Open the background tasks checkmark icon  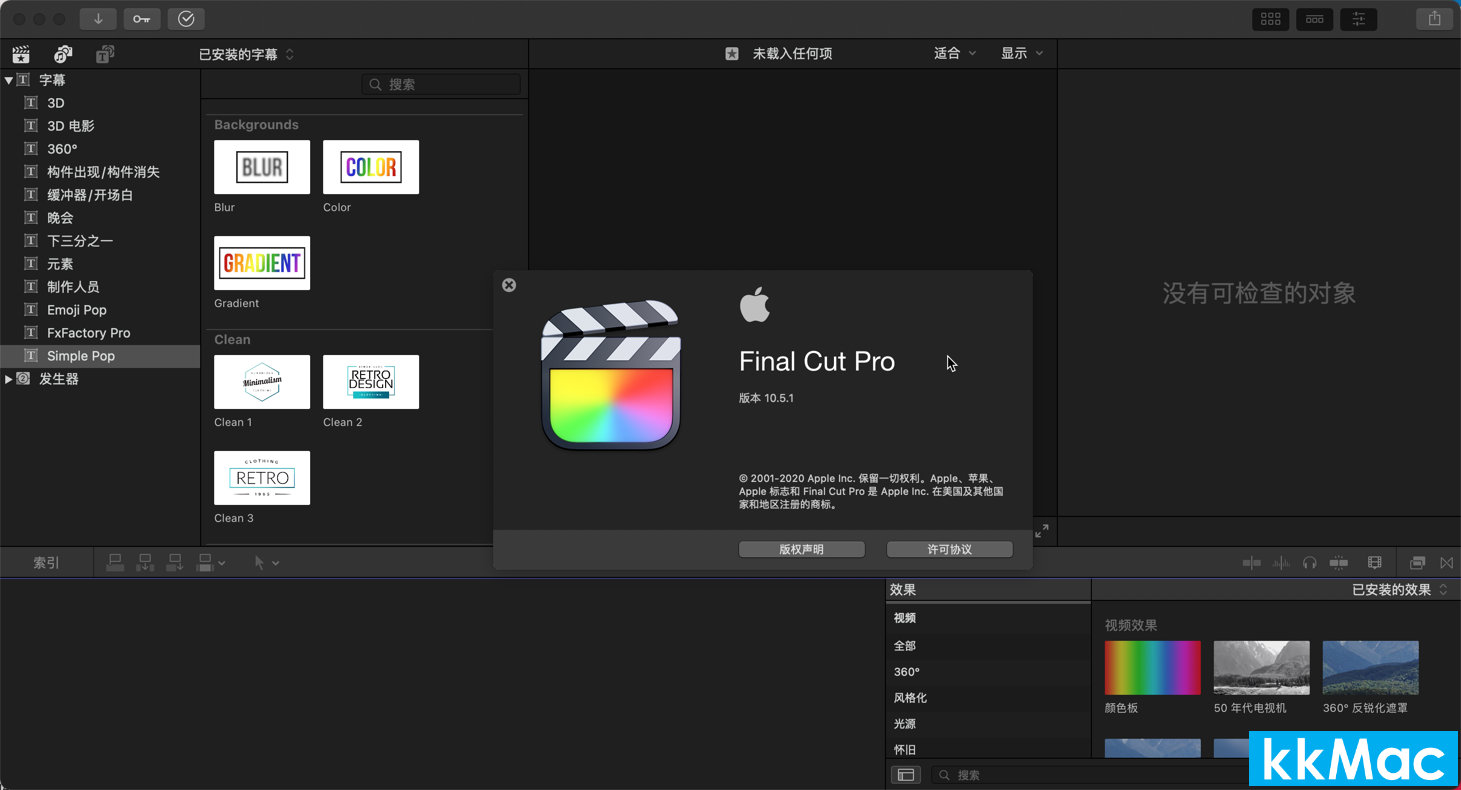click(x=186, y=18)
